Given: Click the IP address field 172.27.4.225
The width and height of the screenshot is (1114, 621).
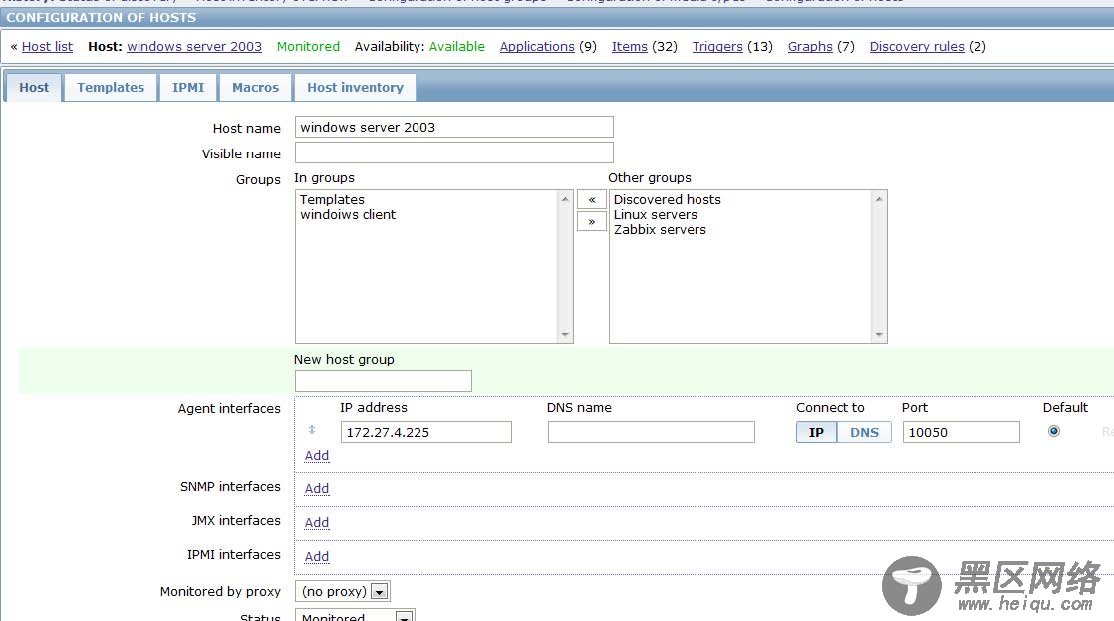Looking at the screenshot, I should (x=426, y=432).
